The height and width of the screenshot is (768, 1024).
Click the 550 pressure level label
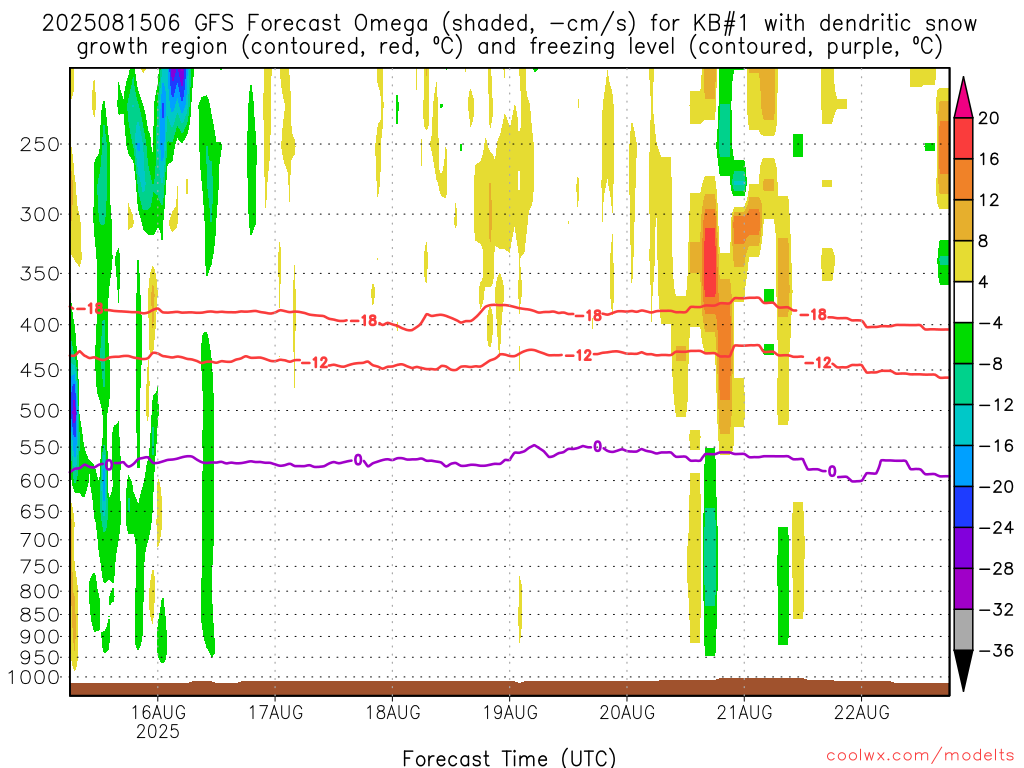[40, 447]
